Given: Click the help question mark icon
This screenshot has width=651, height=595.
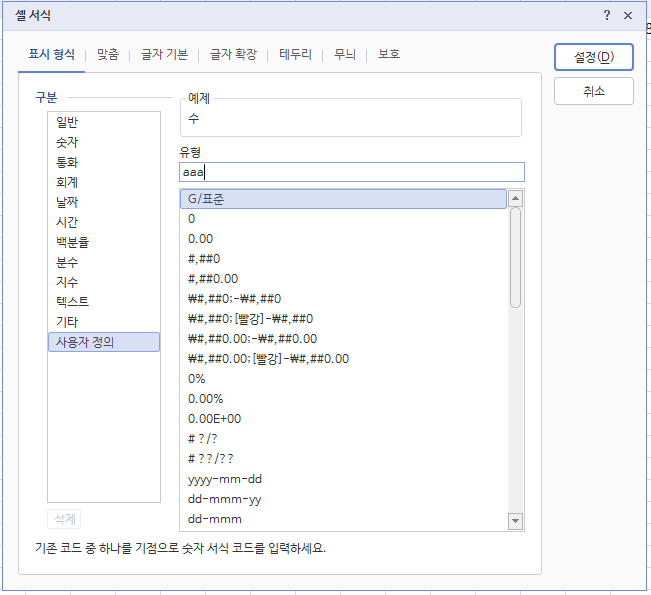Looking at the screenshot, I should [x=607, y=16].
